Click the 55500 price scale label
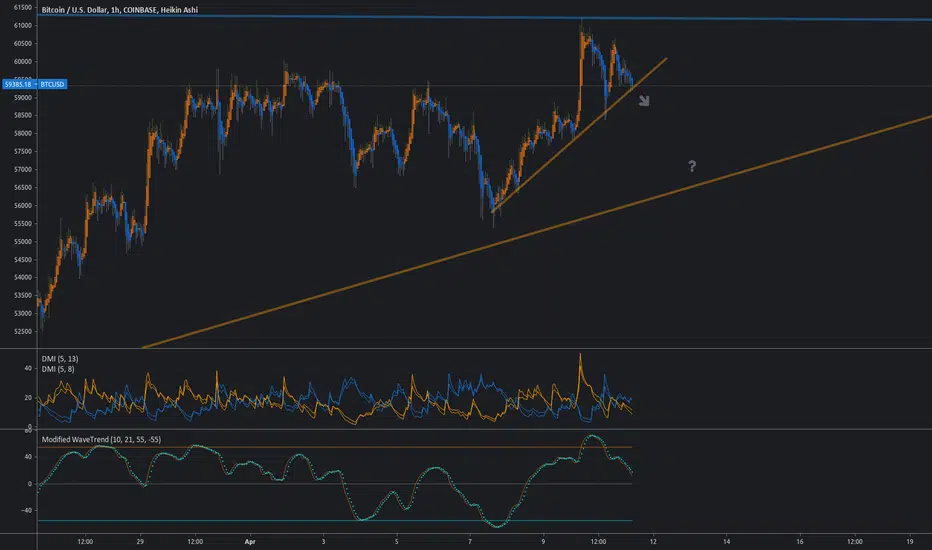The height and width of the screenshot is (550, 932). point(23,224)
